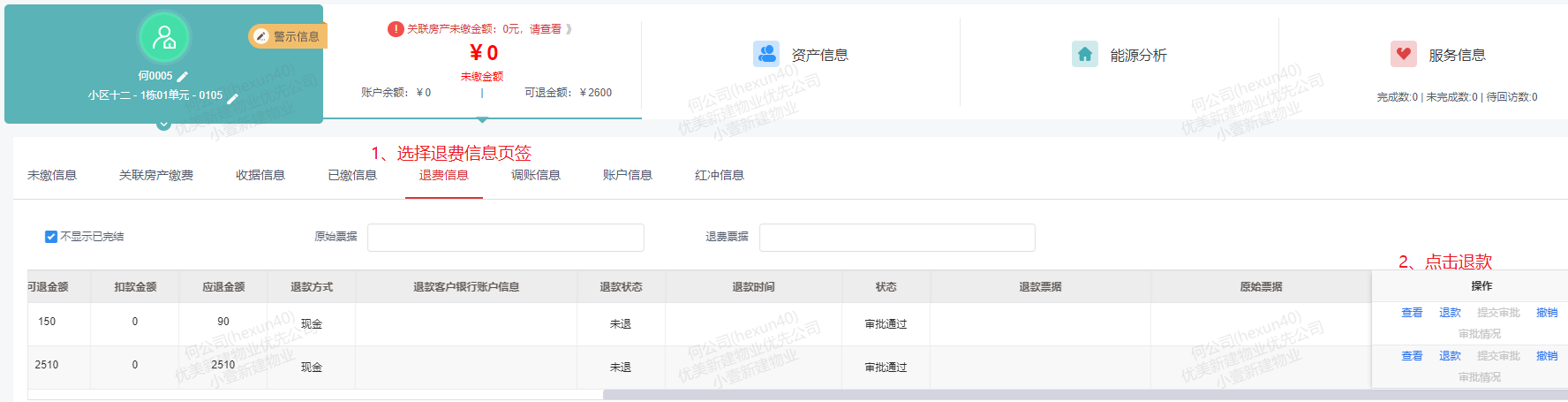Click the 扣款金额 column header

pos(135,287)
